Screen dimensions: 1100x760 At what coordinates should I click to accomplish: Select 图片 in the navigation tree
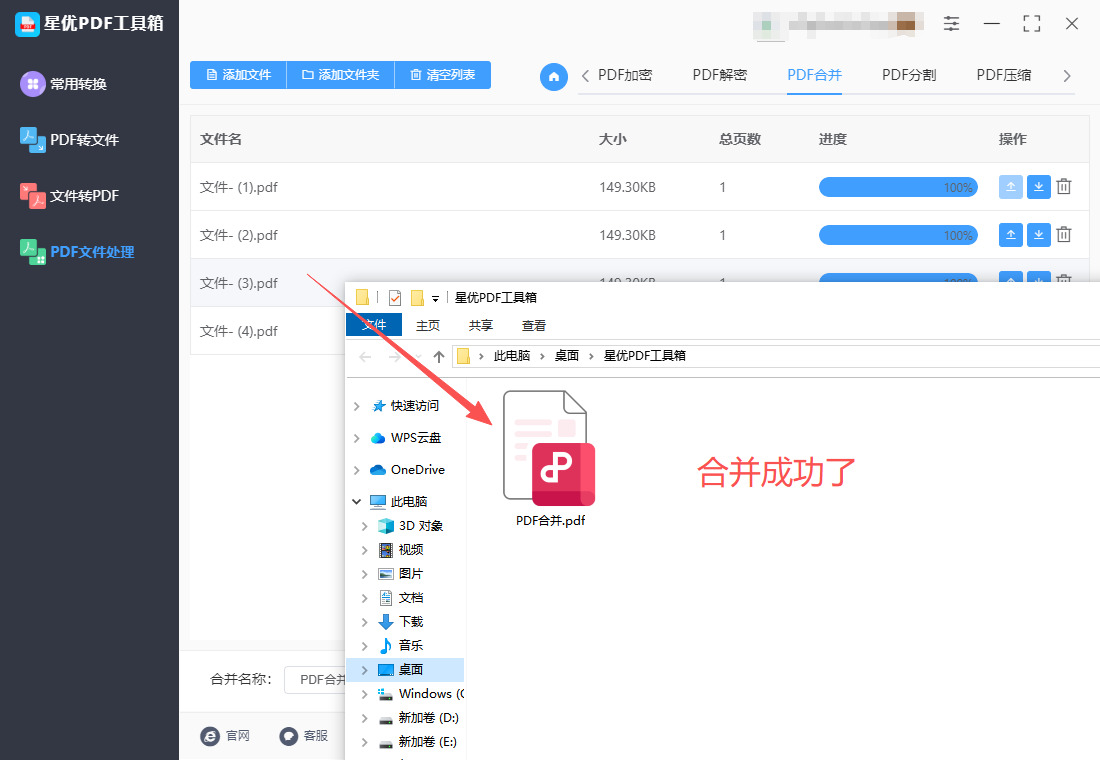tap(410, 573)
